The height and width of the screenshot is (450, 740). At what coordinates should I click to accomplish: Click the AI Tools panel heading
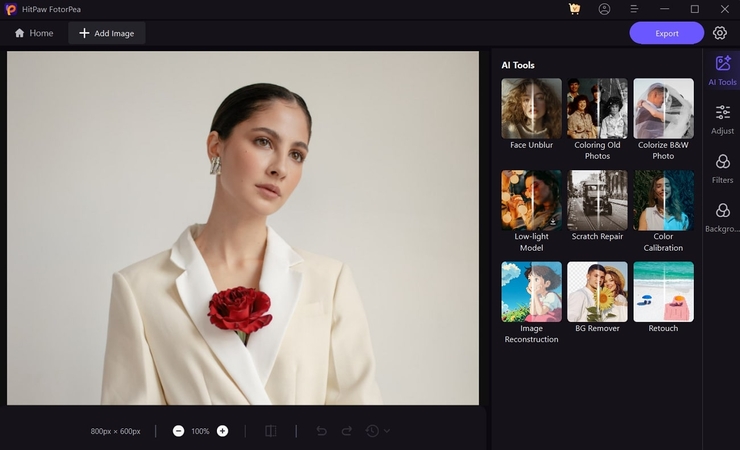[x=518, y=65]
